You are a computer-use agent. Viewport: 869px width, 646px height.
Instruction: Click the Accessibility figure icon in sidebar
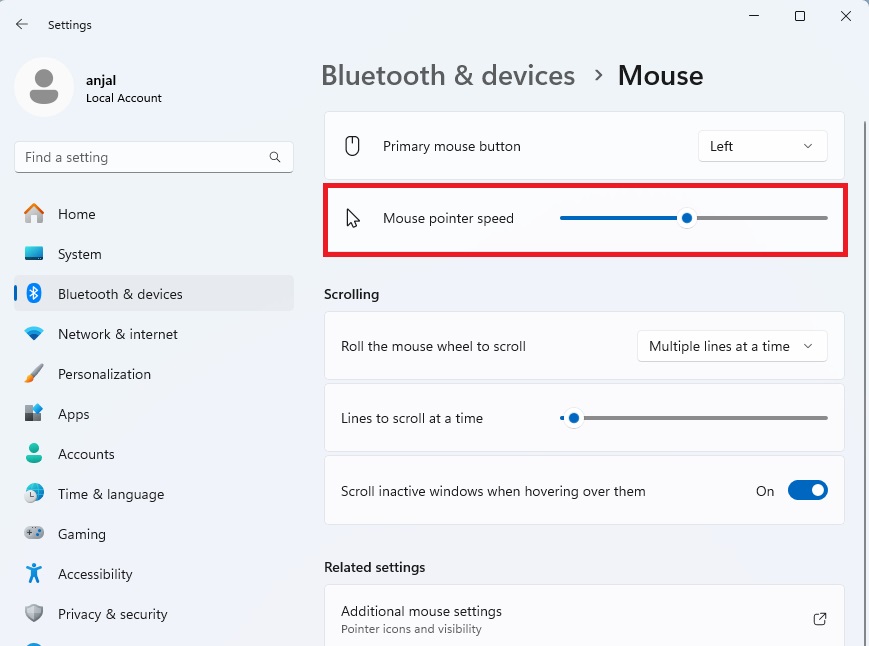[34, 573]
